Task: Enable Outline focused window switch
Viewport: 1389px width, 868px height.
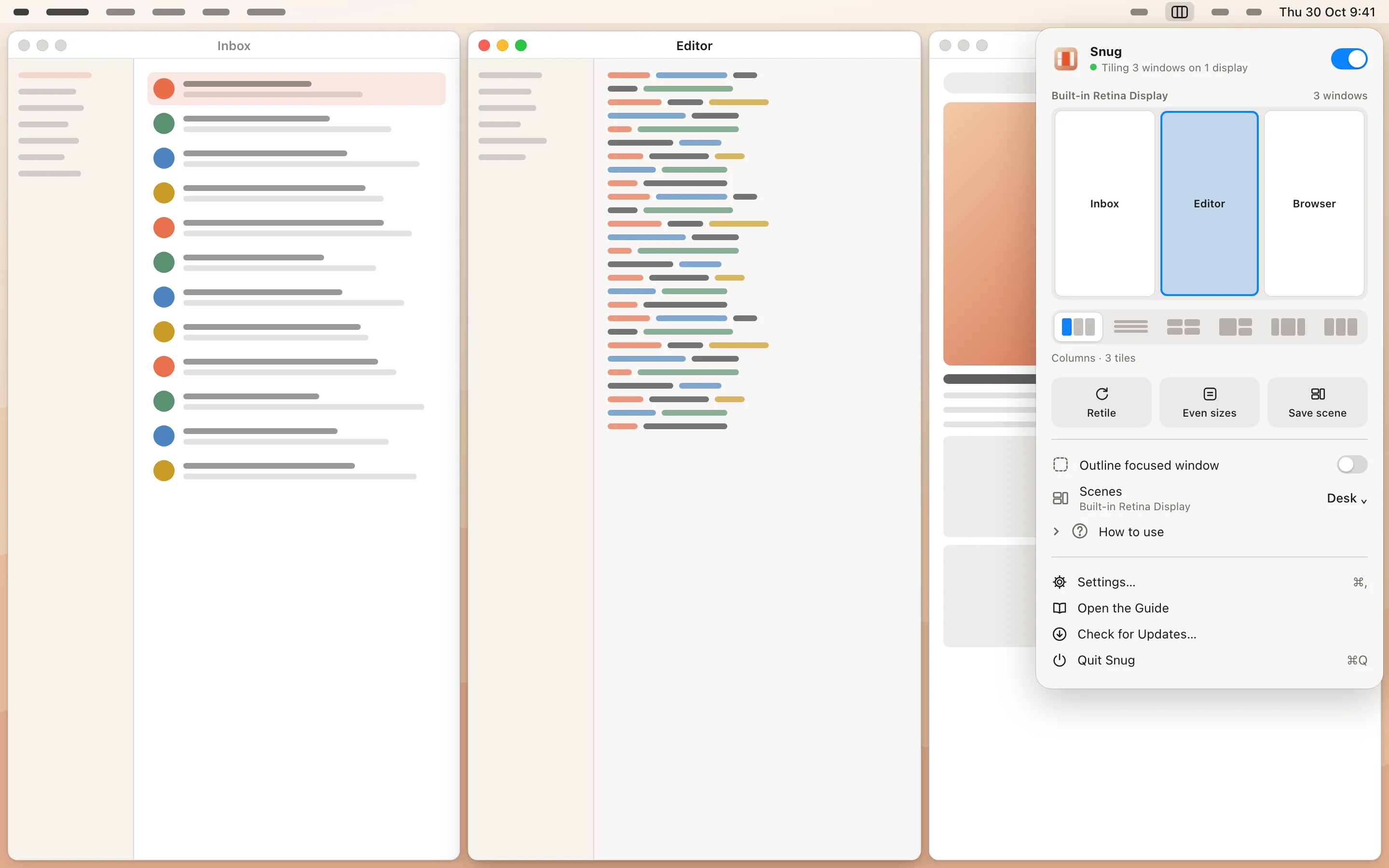Action: point(1352,464)
